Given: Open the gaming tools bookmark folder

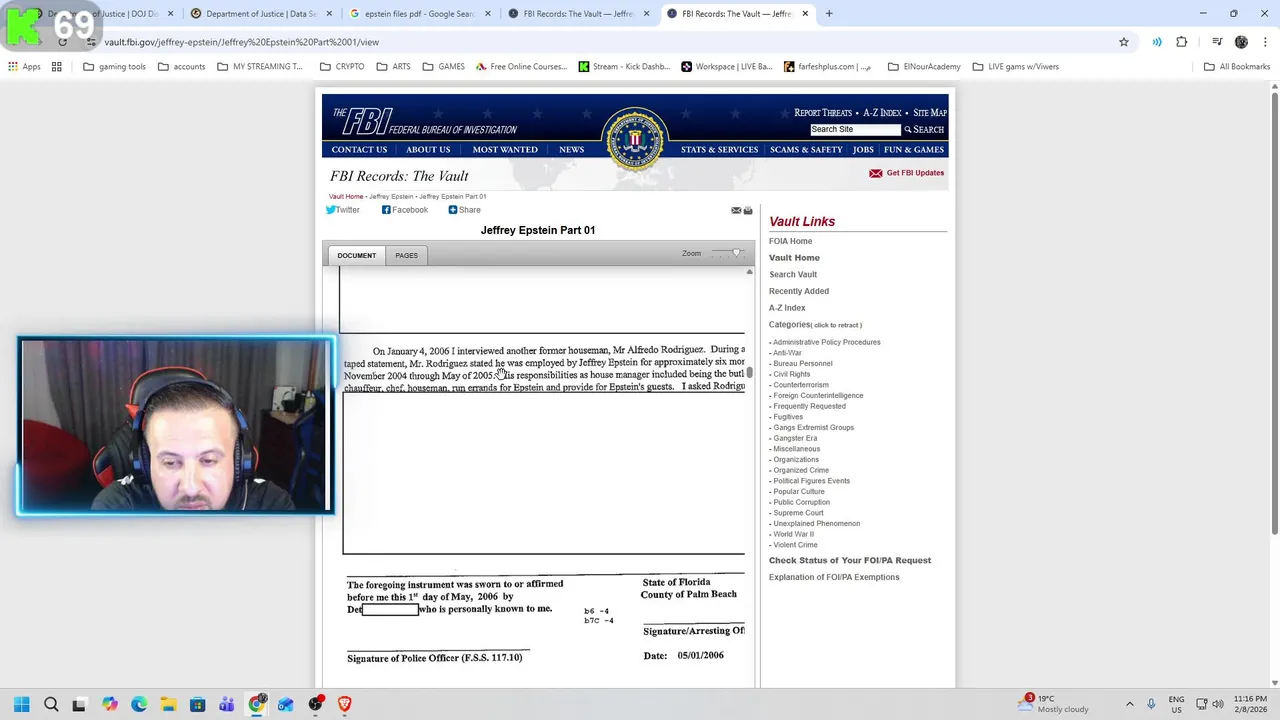Looking at the screenshot, I should (x=114, y=67).
